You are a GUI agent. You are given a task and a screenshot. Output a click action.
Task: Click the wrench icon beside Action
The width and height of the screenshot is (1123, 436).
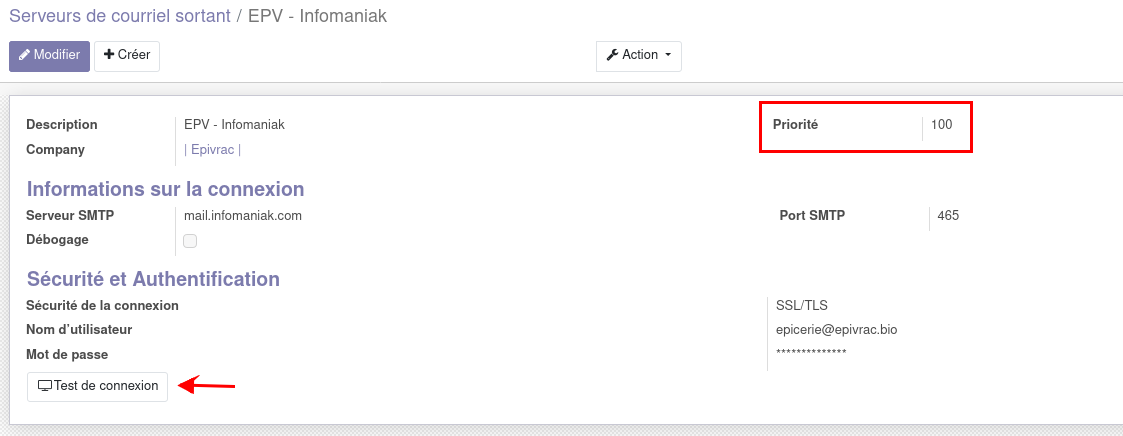point(612,55)
